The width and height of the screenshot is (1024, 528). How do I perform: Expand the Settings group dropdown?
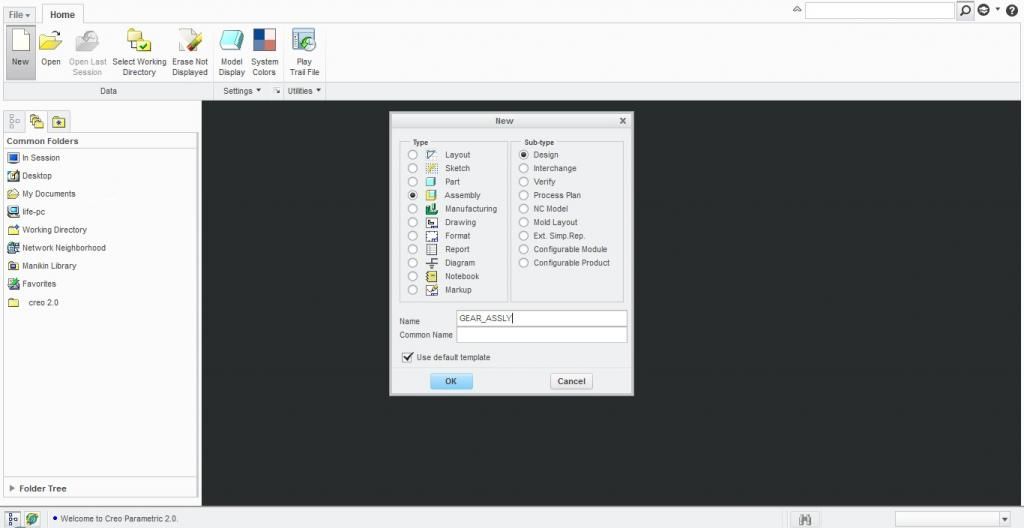point(242,91)
